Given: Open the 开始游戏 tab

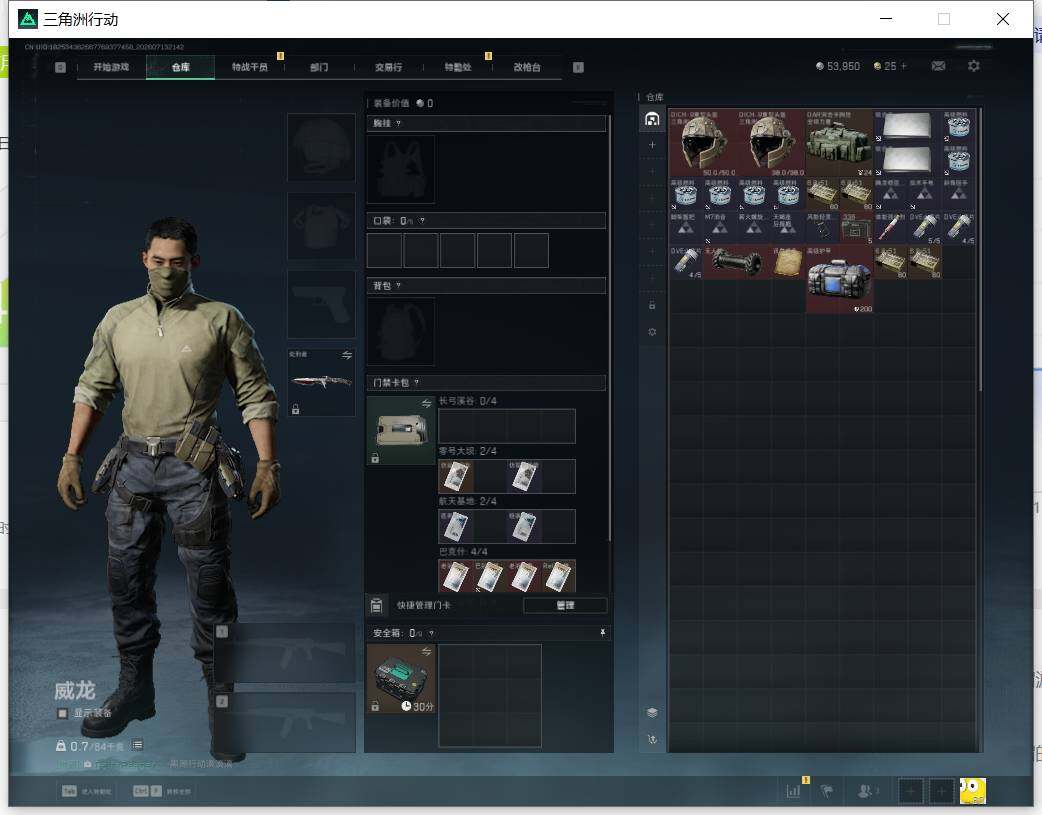Looking at the screenshot, I should pyautogui.click(x=111, y=67).
